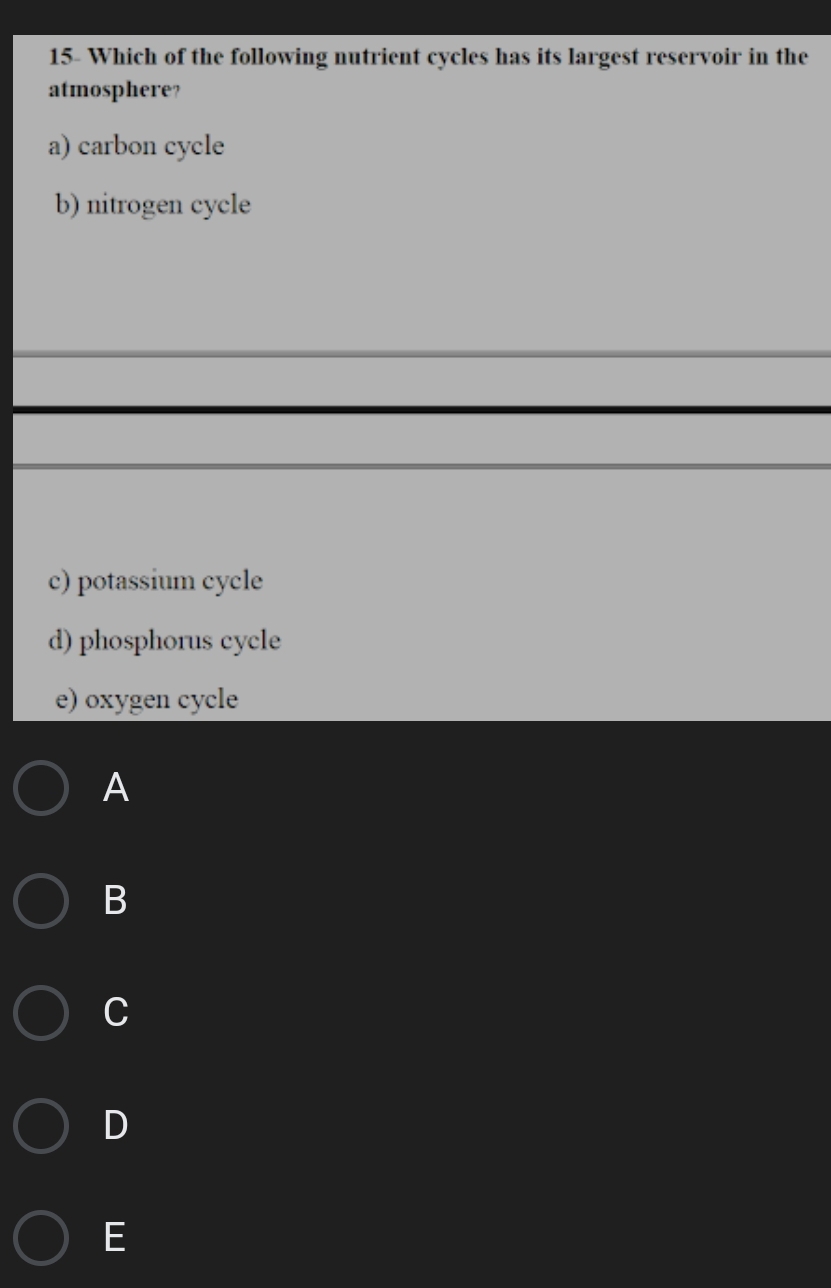
Task: Mark the radio button for option C
Action: (41, 1013)
